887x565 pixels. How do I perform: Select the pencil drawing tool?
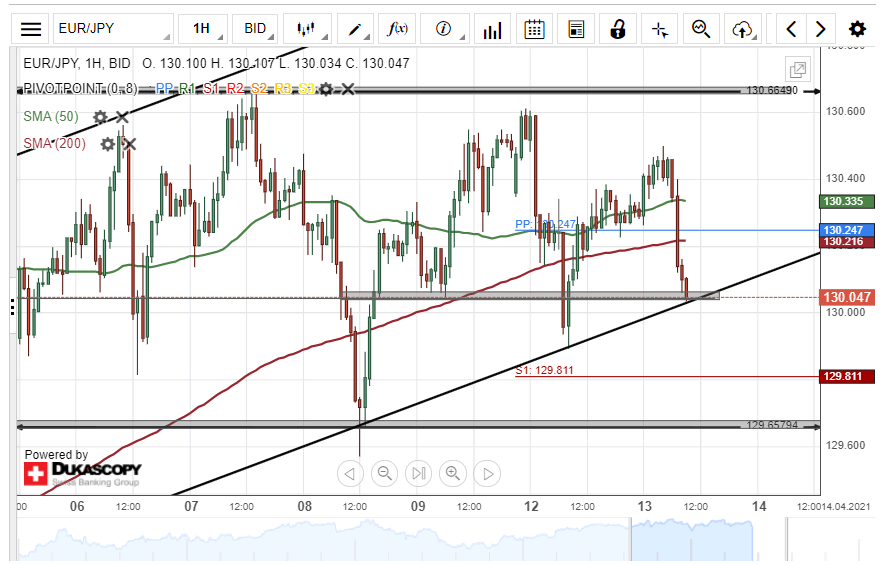pos(354,29)
